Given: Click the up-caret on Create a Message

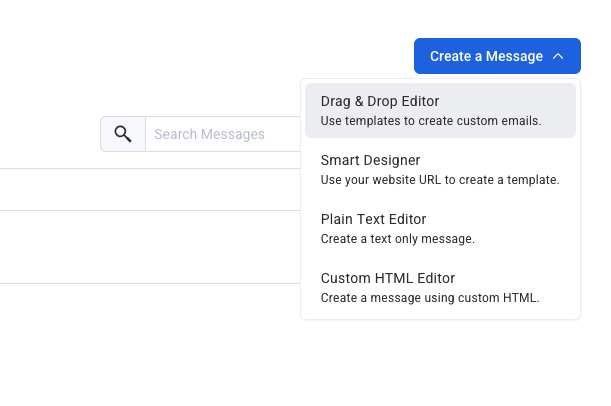Looking at the screenshot, I should point(558,56).
